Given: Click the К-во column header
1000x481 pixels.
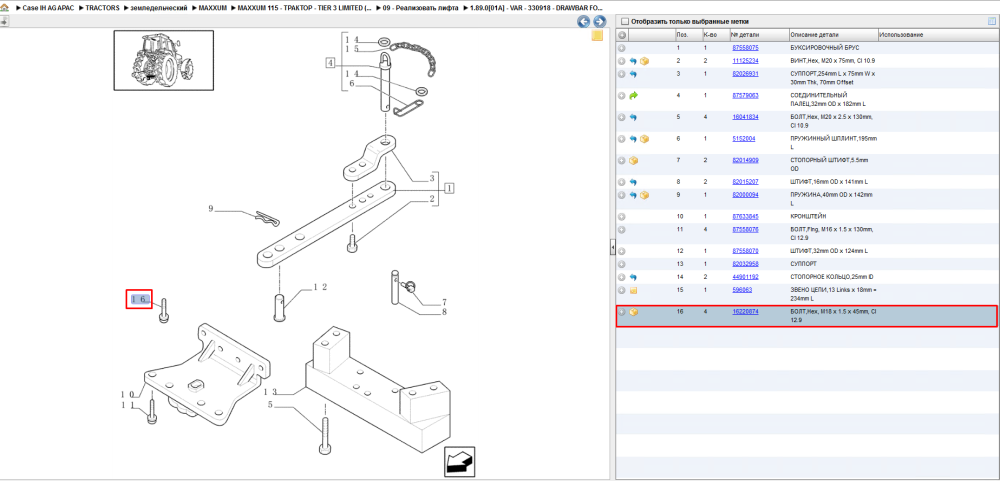Looking at the screenshot, I should tap(714, 35).
